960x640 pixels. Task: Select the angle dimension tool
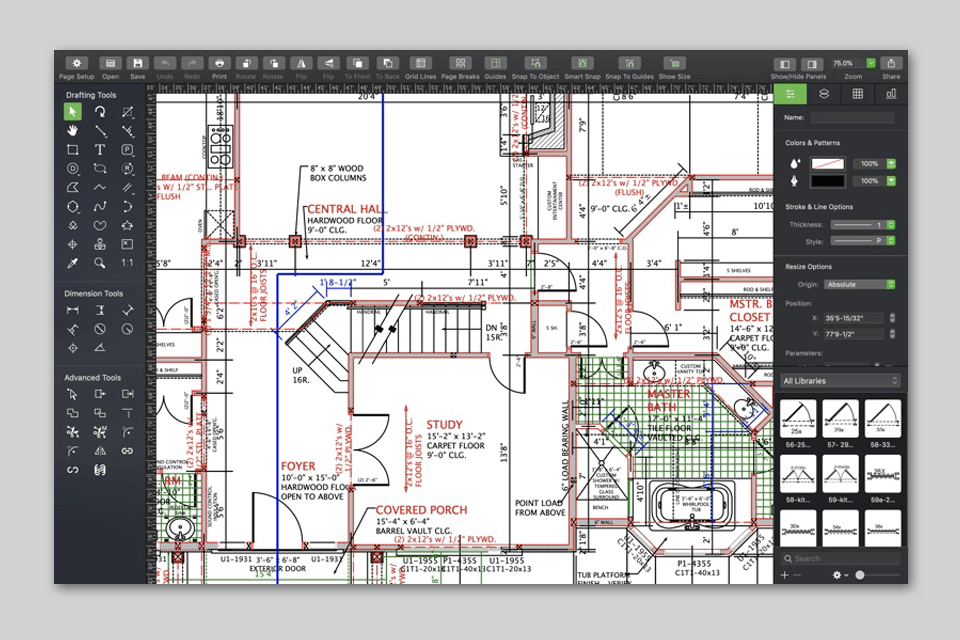(x=100, y=348)
